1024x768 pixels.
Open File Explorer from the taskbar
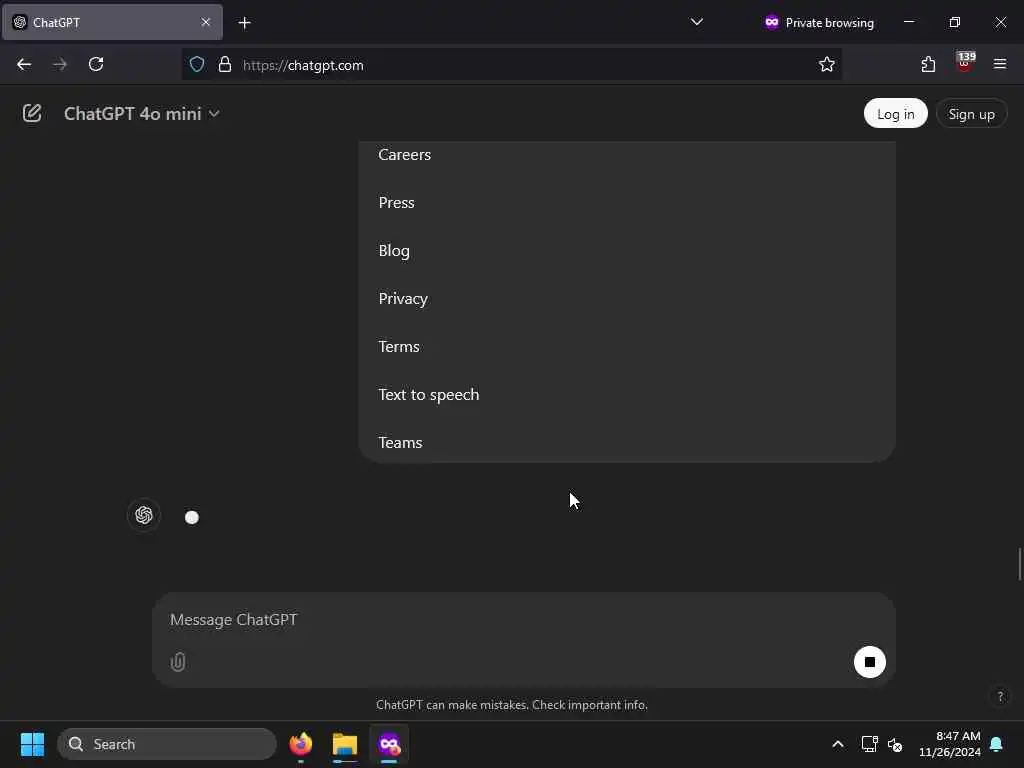345,744
